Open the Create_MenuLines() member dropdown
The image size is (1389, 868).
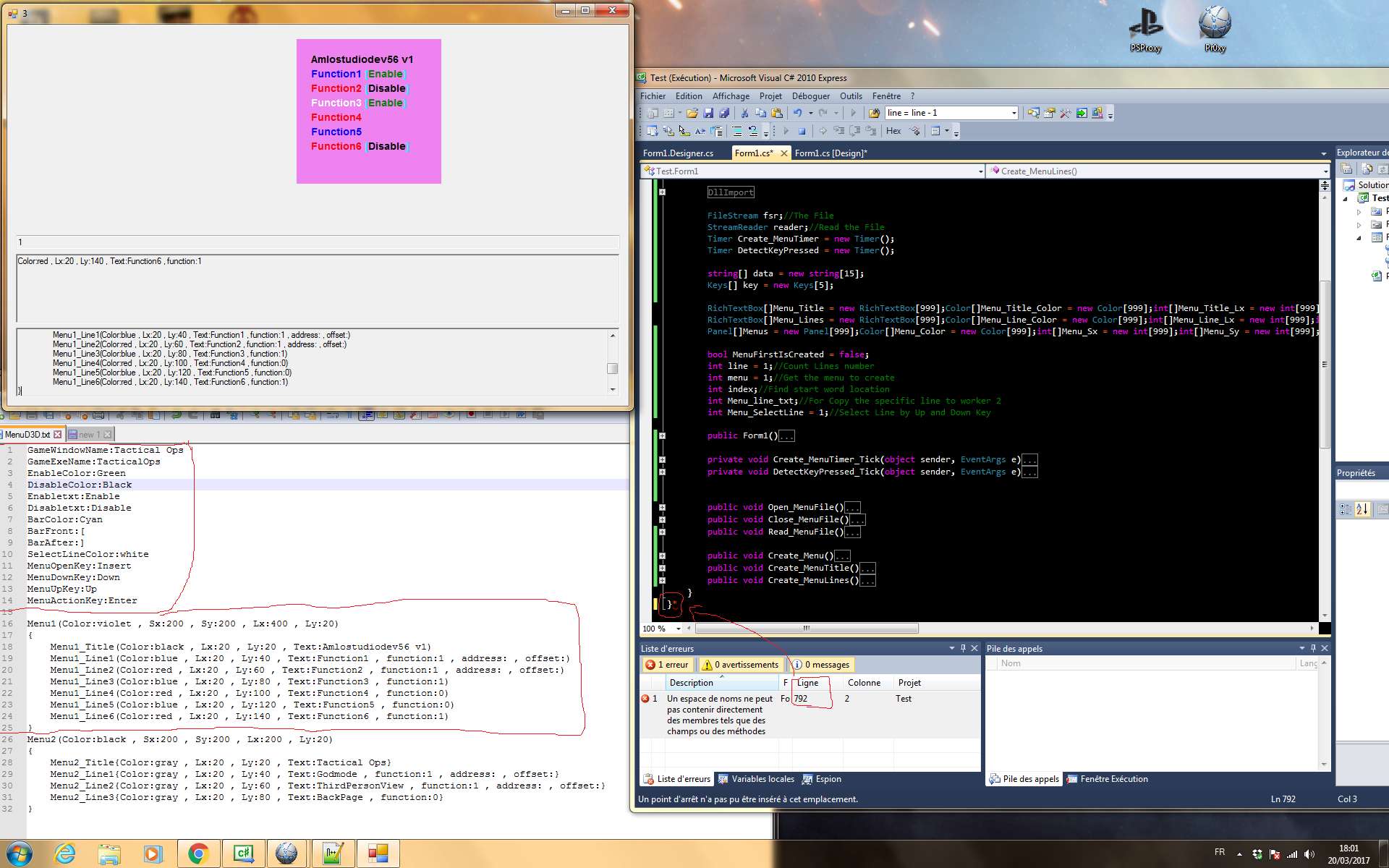[x=1325, y=171]
